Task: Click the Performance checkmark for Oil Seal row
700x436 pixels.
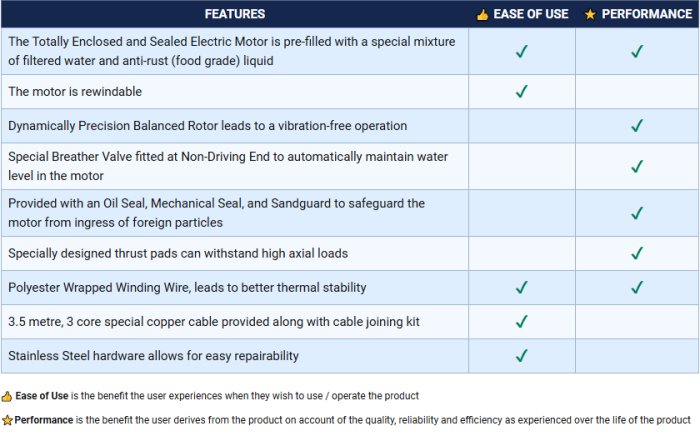Action: tap(637, 212)
